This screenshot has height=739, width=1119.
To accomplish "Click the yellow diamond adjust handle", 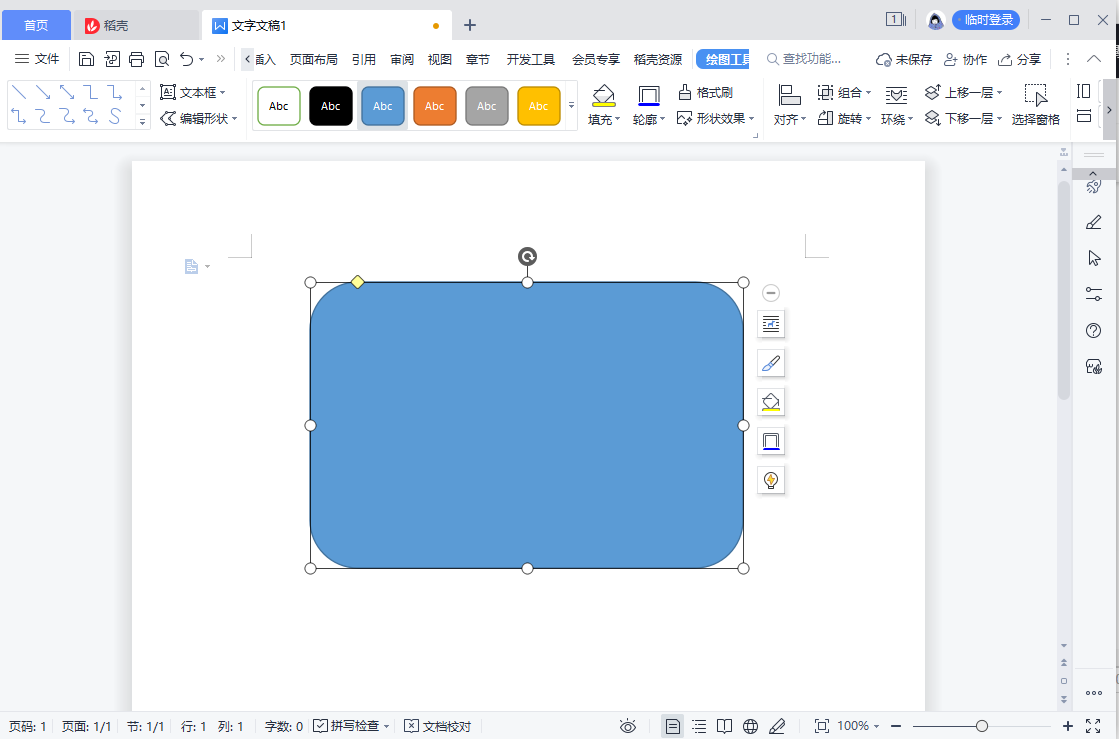I will click(x=358, y=282).
